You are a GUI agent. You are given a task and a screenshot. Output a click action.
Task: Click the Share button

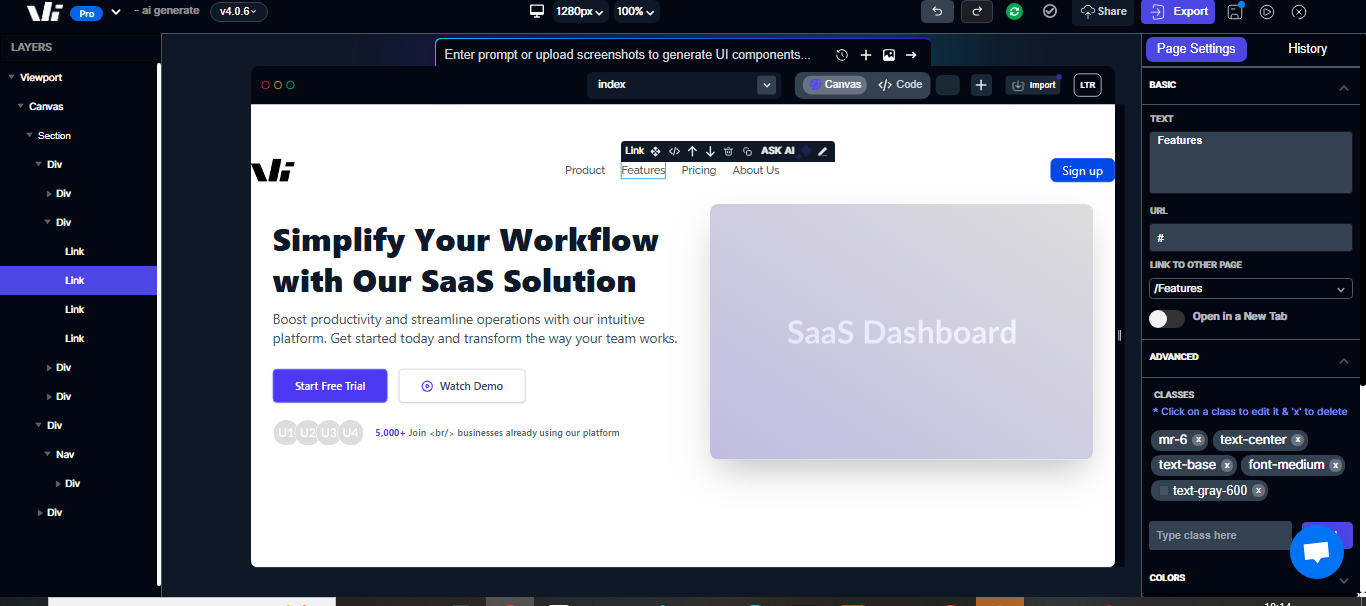(x=1103, y=11)
